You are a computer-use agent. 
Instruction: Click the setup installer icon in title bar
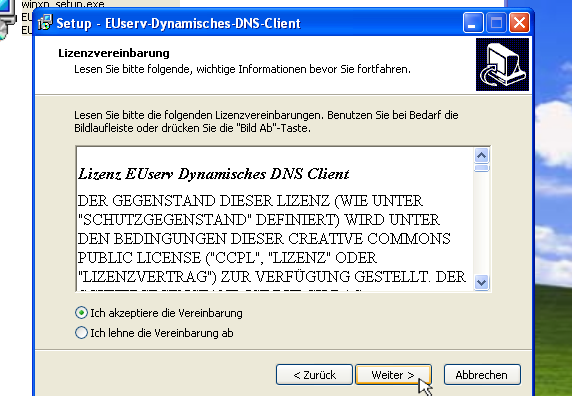coord(46,23)
